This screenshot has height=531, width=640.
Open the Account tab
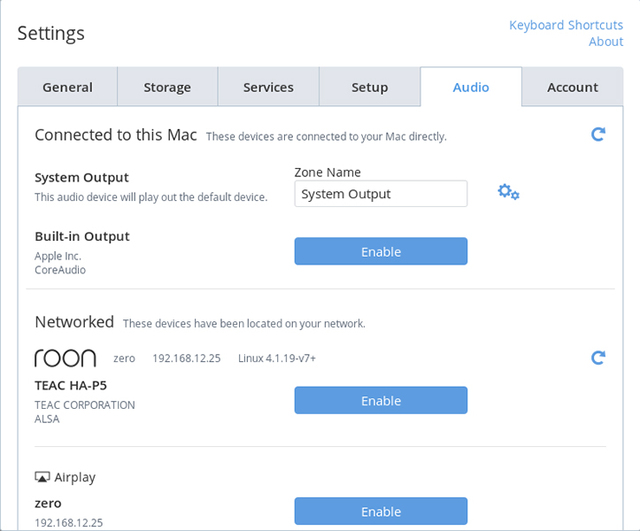572,87
